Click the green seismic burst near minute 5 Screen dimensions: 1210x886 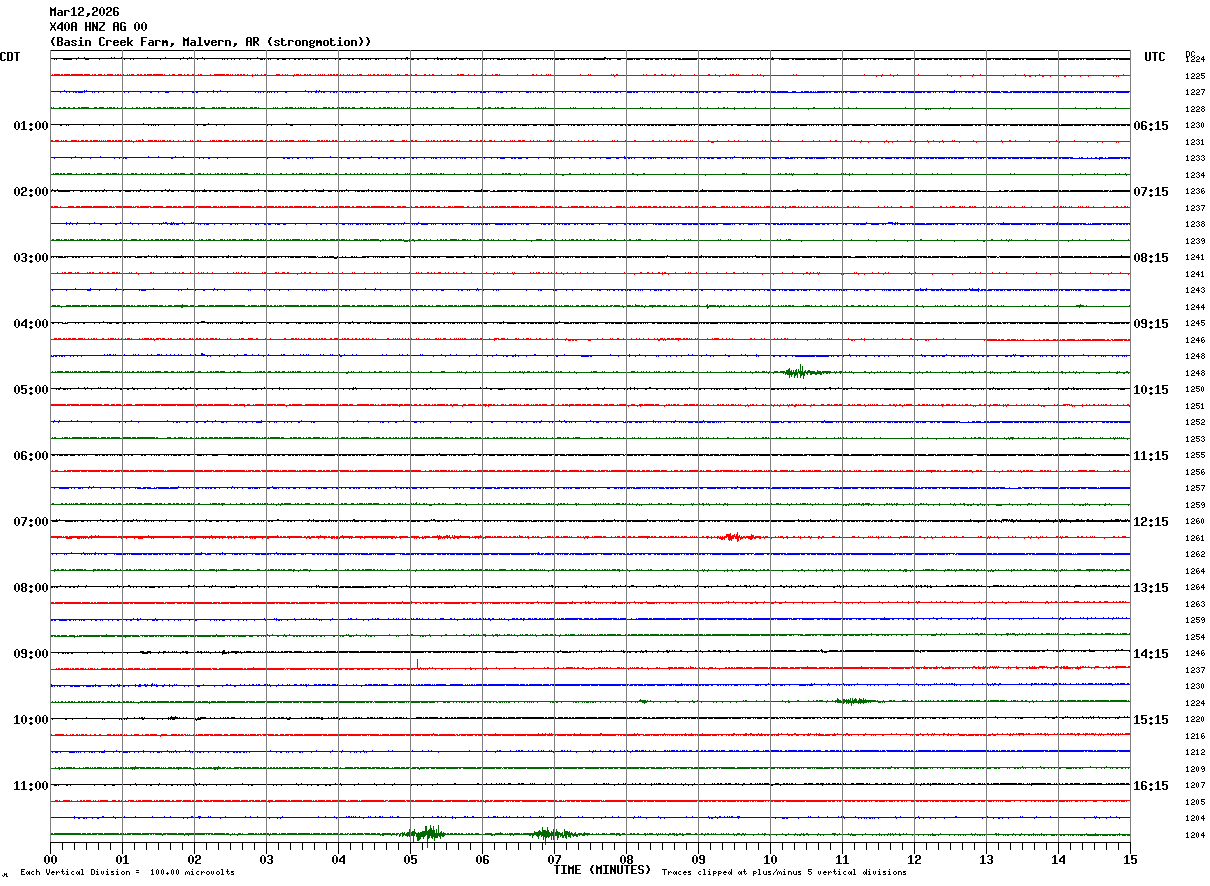(x=424, y=833)
